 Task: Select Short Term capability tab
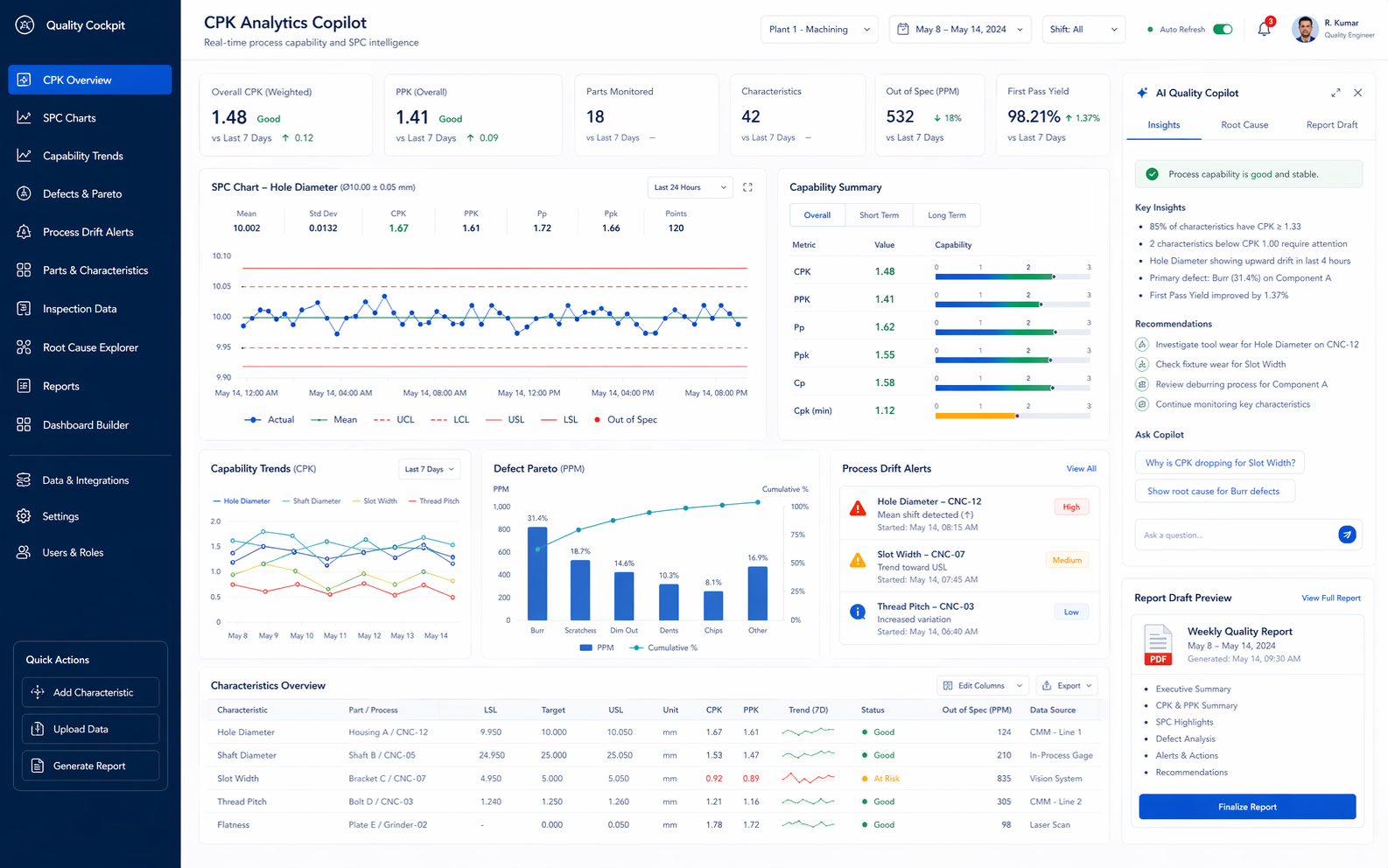point(879,215)
